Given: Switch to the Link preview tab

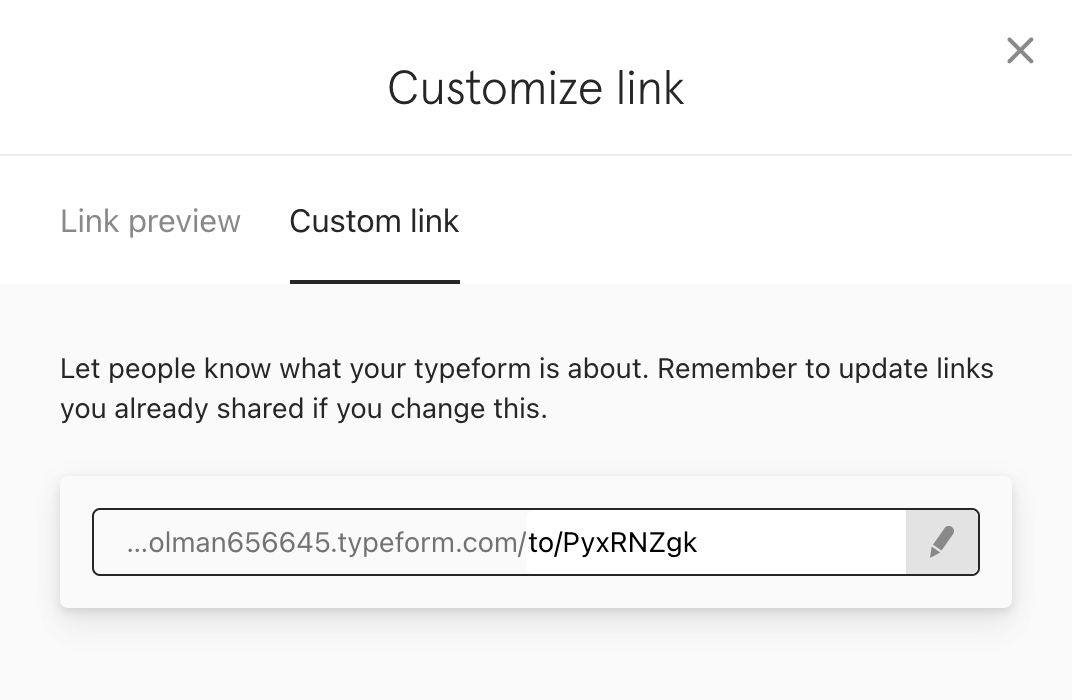Looking at the screenshot, I should coord(150,221).
